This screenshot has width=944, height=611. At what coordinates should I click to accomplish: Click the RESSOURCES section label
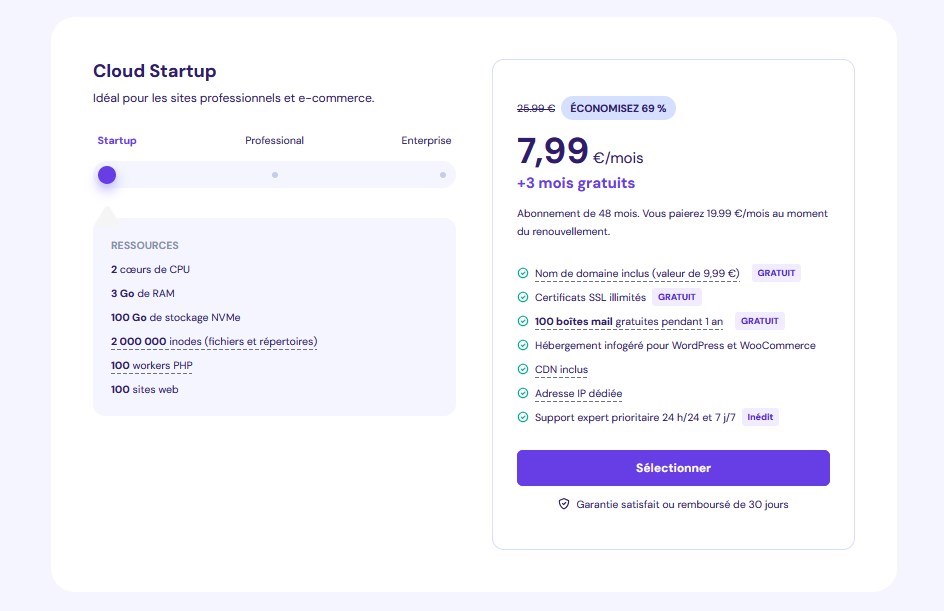click(x=145, y=246)
